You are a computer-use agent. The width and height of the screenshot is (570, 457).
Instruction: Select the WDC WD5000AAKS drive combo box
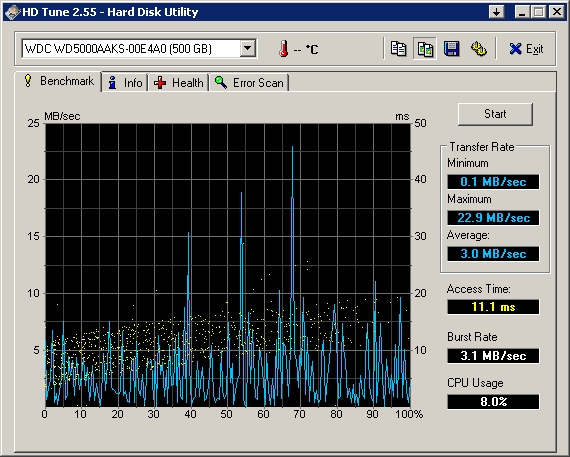coord(139,49)
